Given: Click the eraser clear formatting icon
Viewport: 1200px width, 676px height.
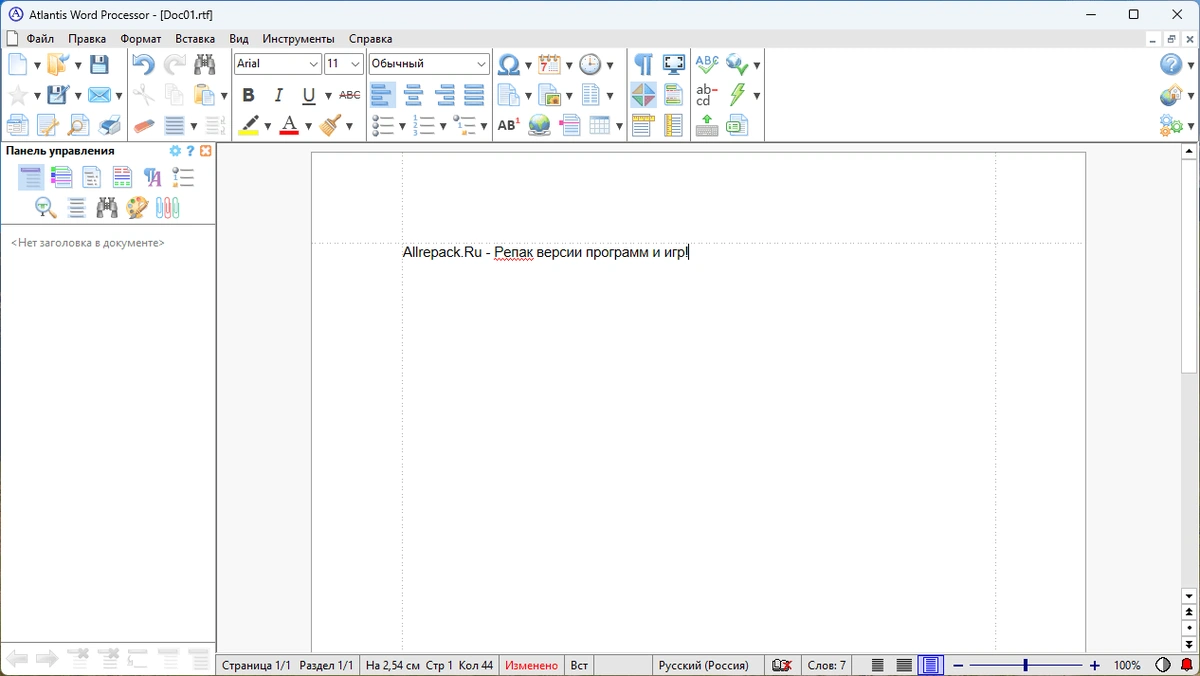Looking at the screenshot, I should (144, 125).
